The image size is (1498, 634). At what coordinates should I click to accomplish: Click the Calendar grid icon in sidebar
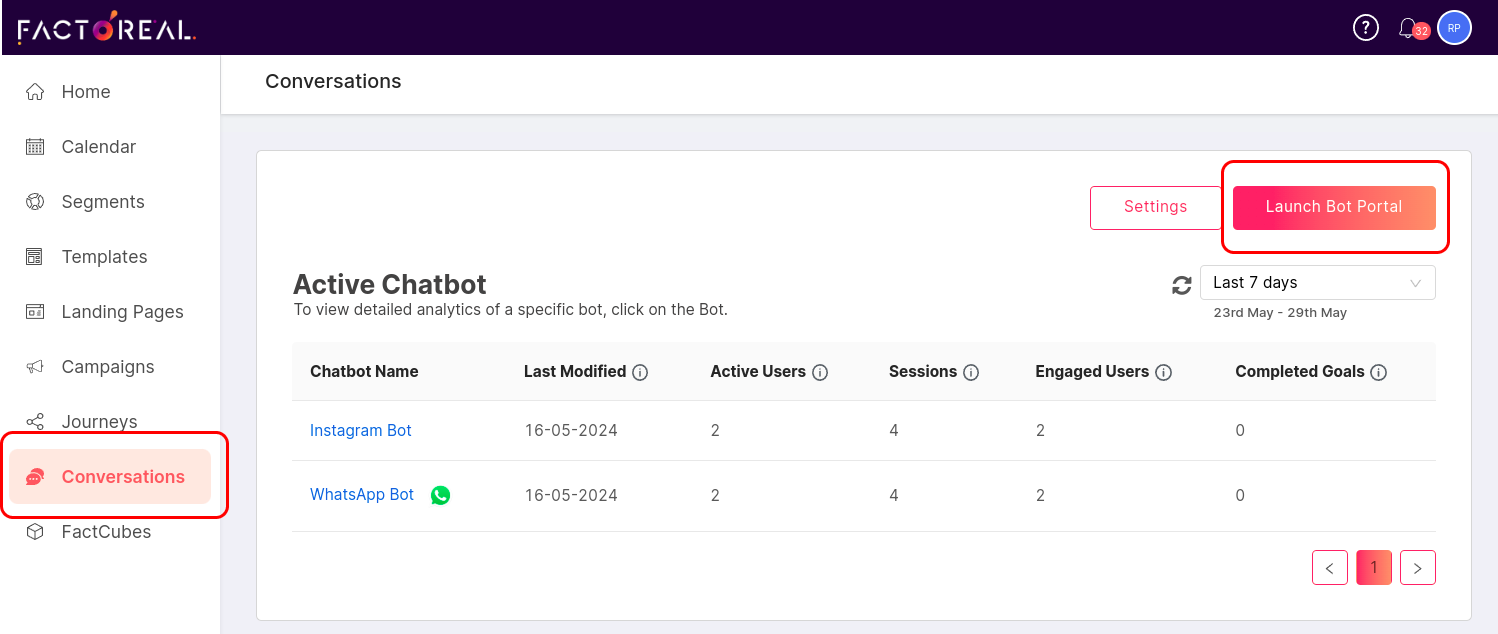[35, 147]
